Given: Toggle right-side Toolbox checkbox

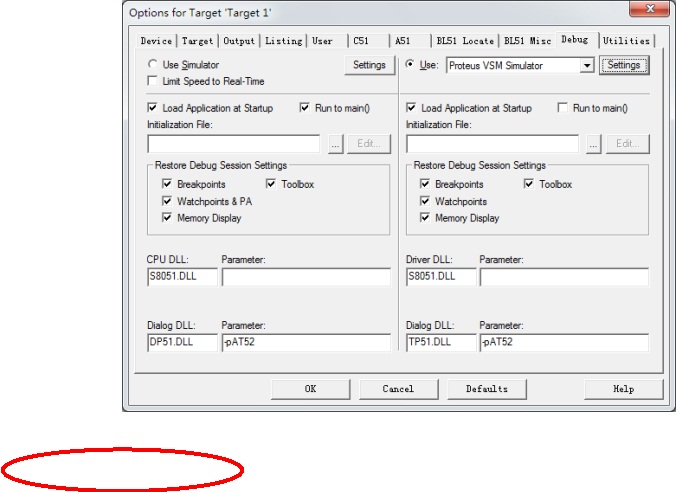Looking at the screenshot, I should [529, 184].
